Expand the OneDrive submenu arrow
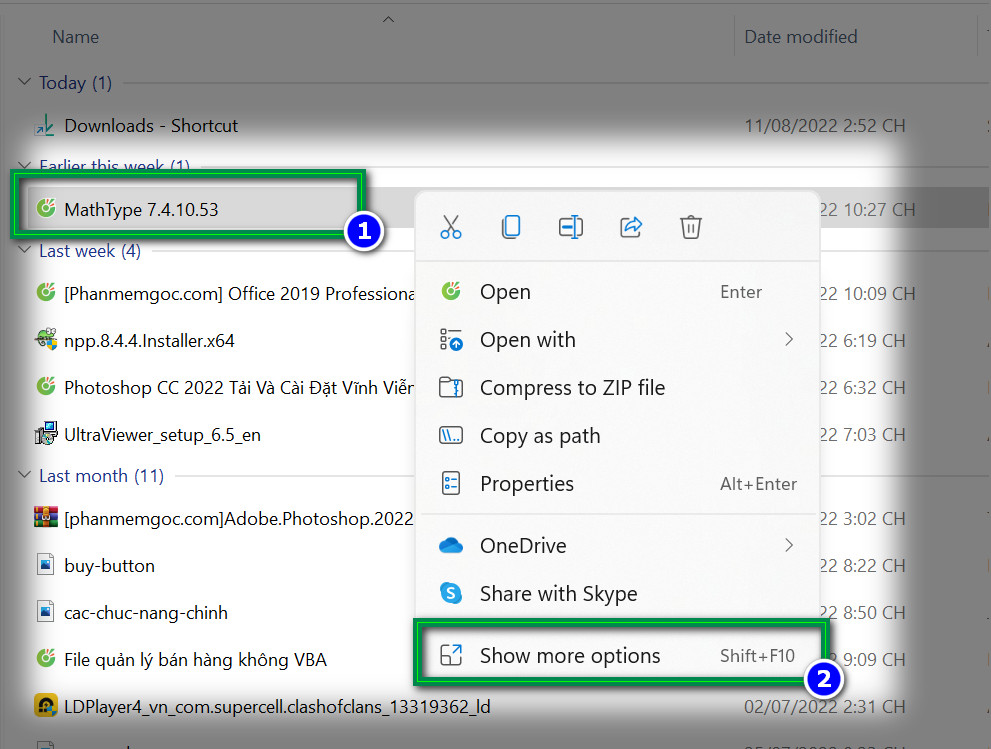 tap(789, 545)
